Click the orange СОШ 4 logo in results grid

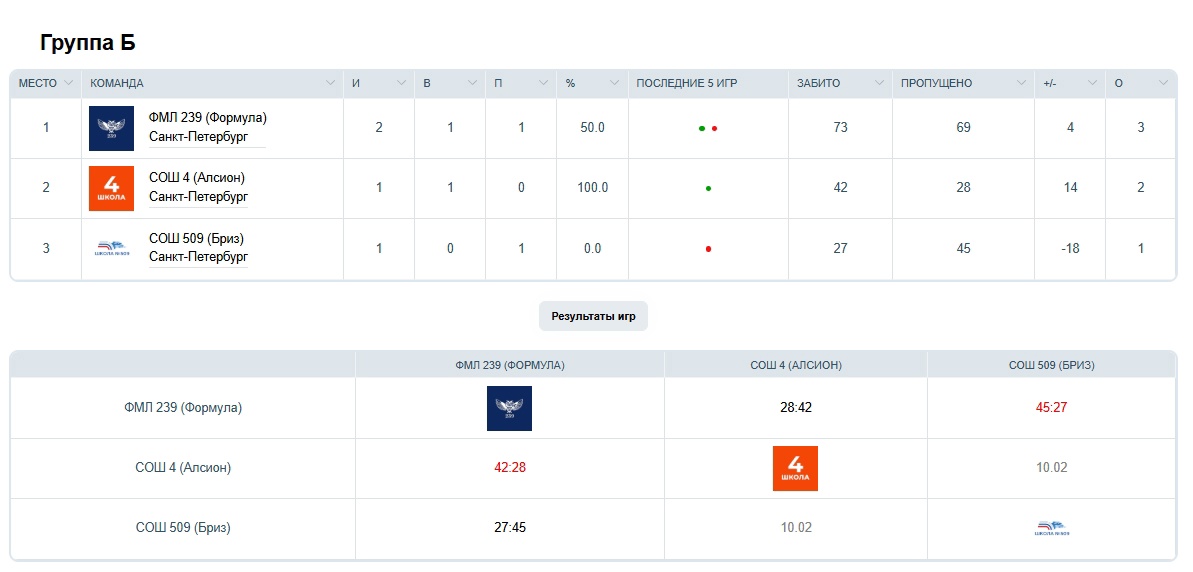click(795, 468)
